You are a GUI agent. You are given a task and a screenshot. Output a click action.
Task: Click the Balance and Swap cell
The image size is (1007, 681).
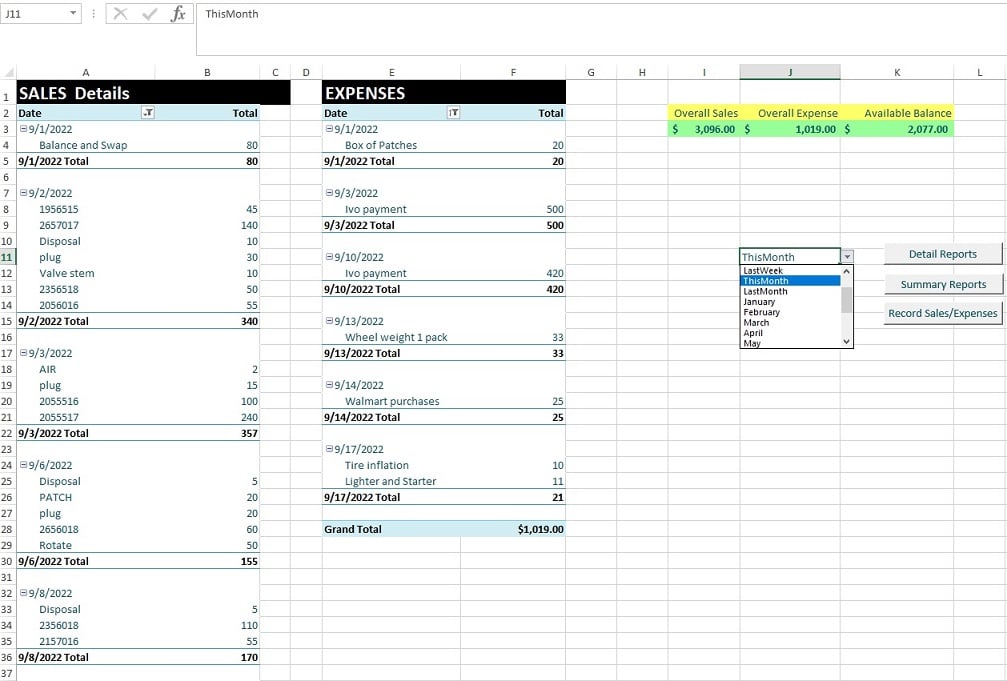(83, 145)
